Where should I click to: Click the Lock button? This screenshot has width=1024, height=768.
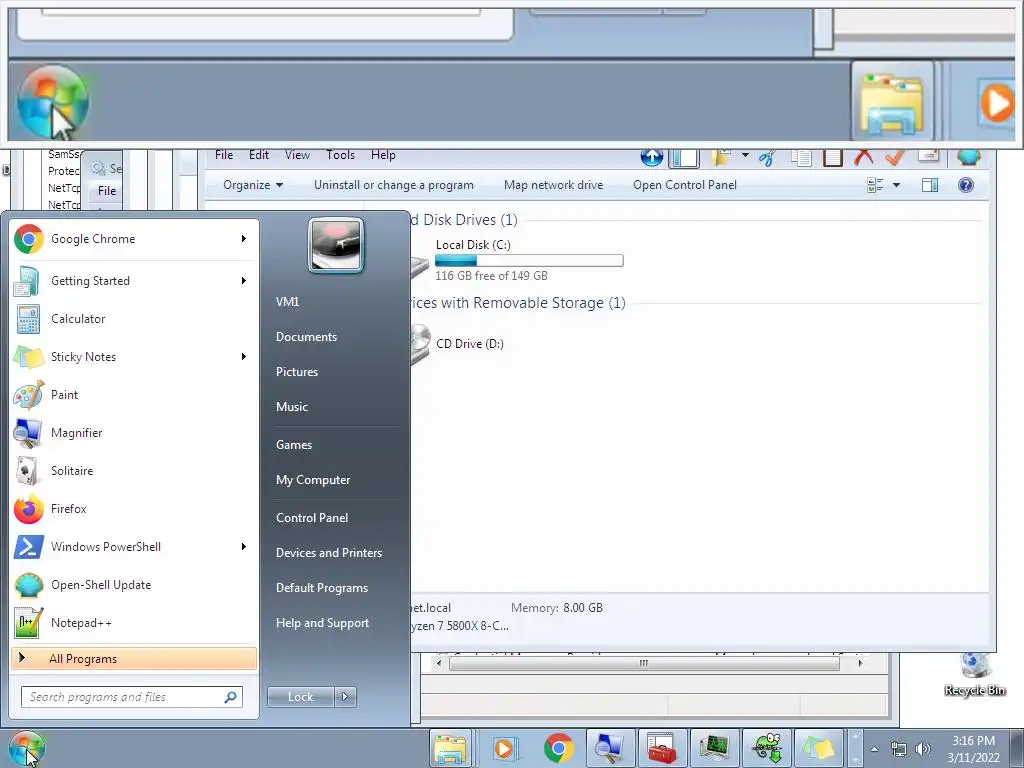pyautogui.click(x=301, y=697)
